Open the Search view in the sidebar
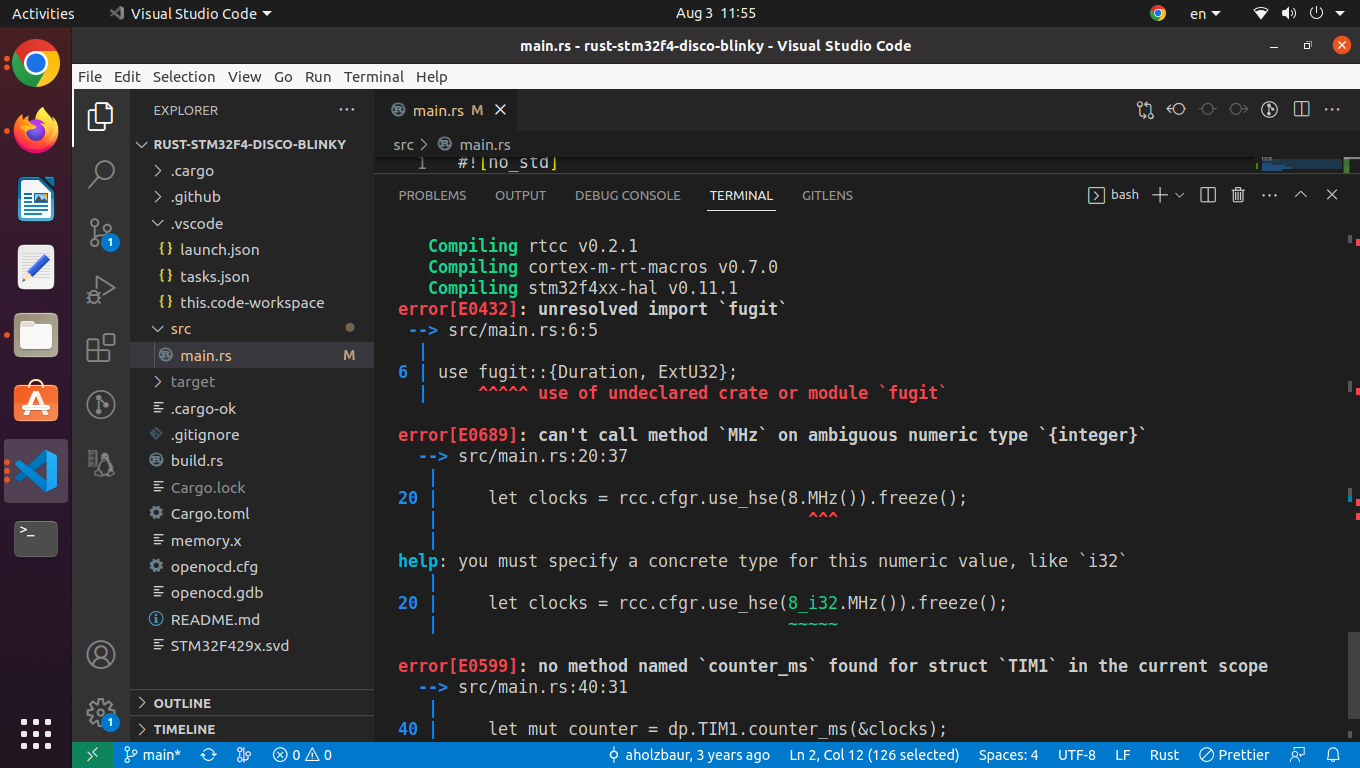The height and width of the screenshot is (768, 1360). [x=100, y=173]
